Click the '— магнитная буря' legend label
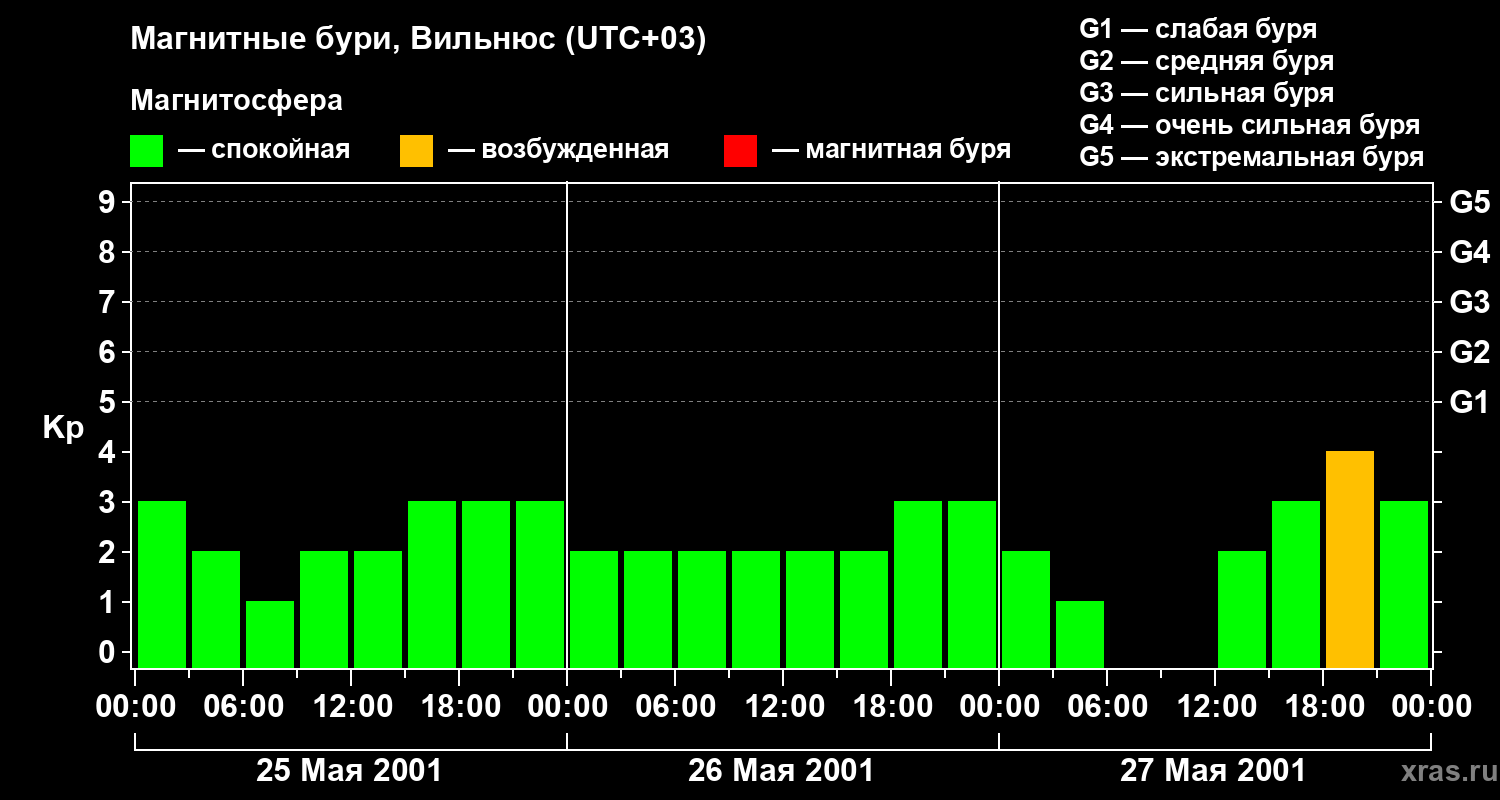The height and width of the screenshot is (800, 1500). pyautogui.click(x=891, y=150)
